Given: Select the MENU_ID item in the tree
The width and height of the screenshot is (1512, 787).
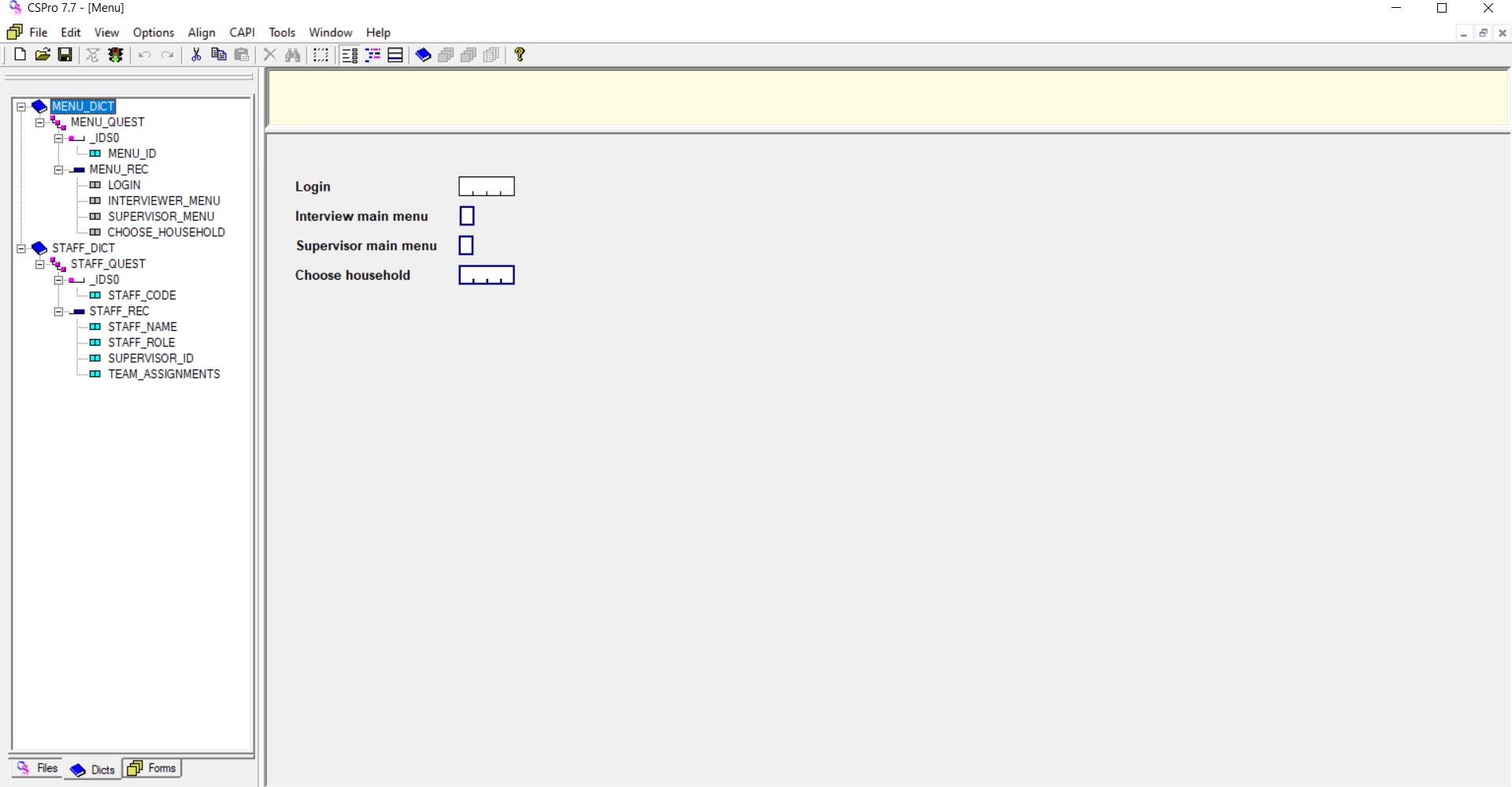Looking at the screenshot, I should coord(132,154).
